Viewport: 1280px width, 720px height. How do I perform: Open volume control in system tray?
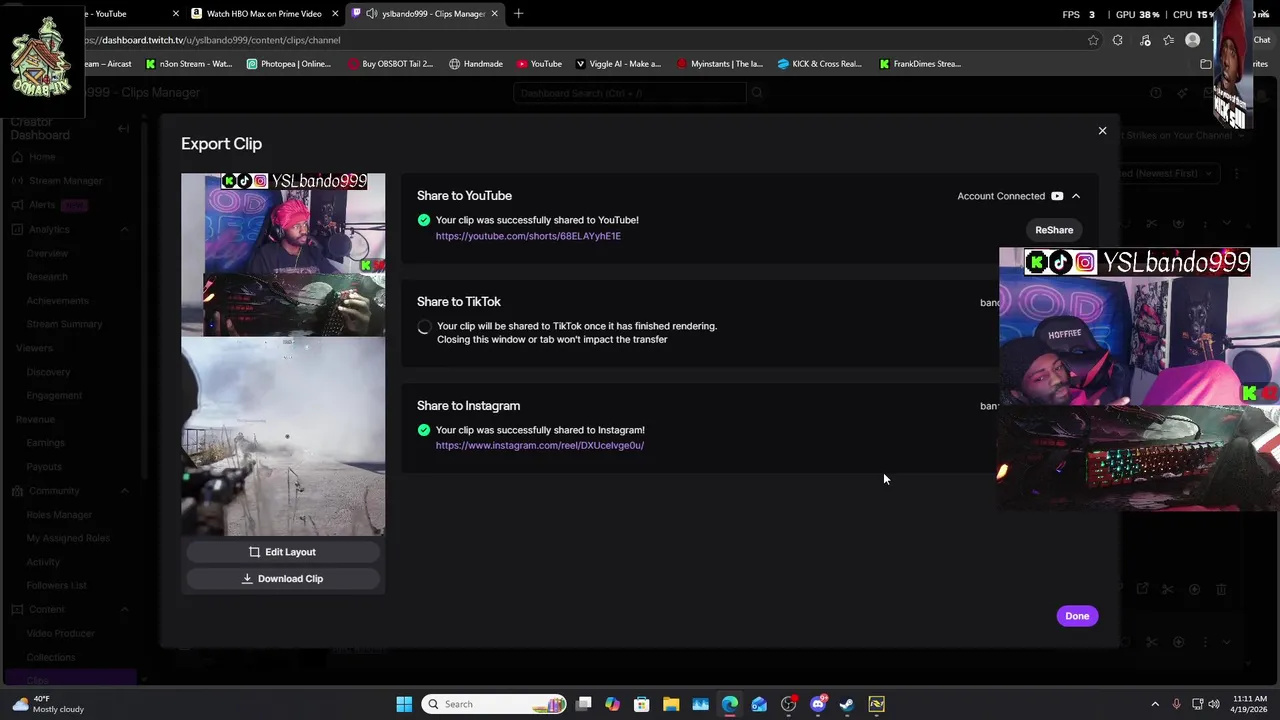pyautogui.click(x=1214, y=704)
